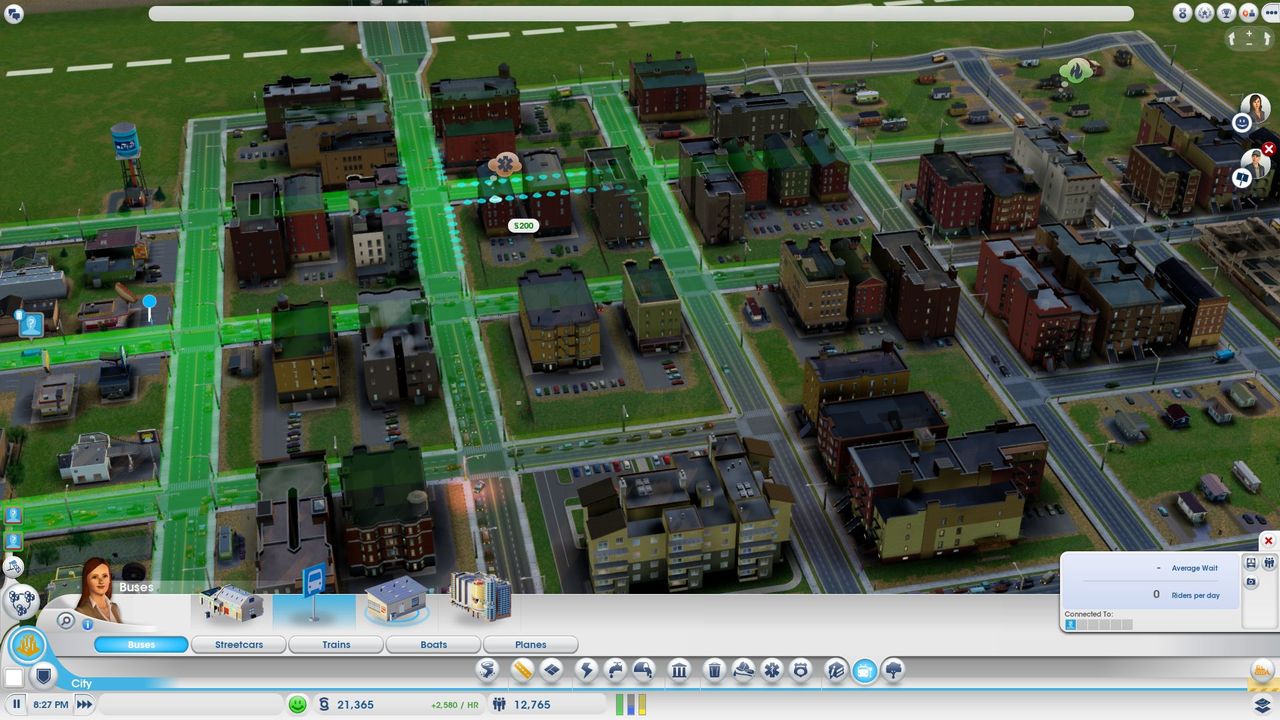Close the bus stop info panel
1280x720 pixels.
pyautogui.click(x=1268, y=541)
